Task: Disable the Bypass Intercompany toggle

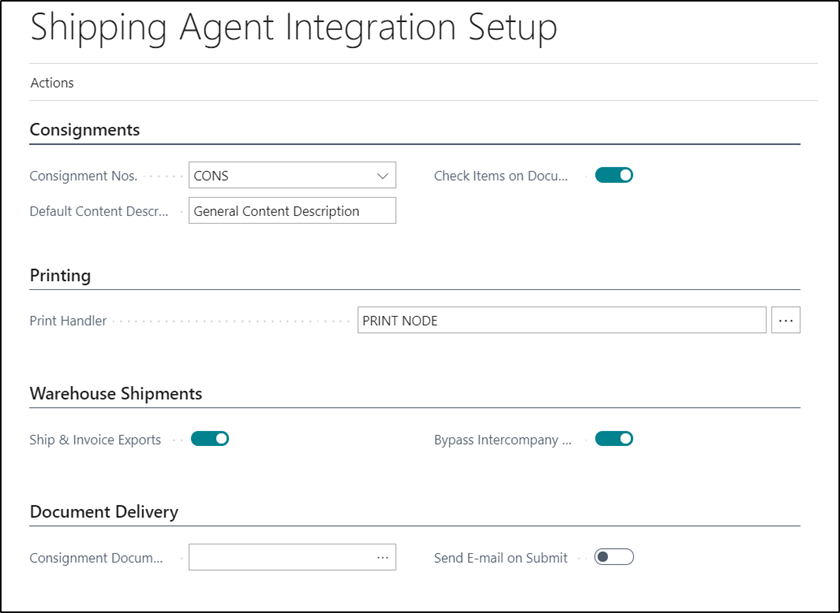Action: (614, 439)
